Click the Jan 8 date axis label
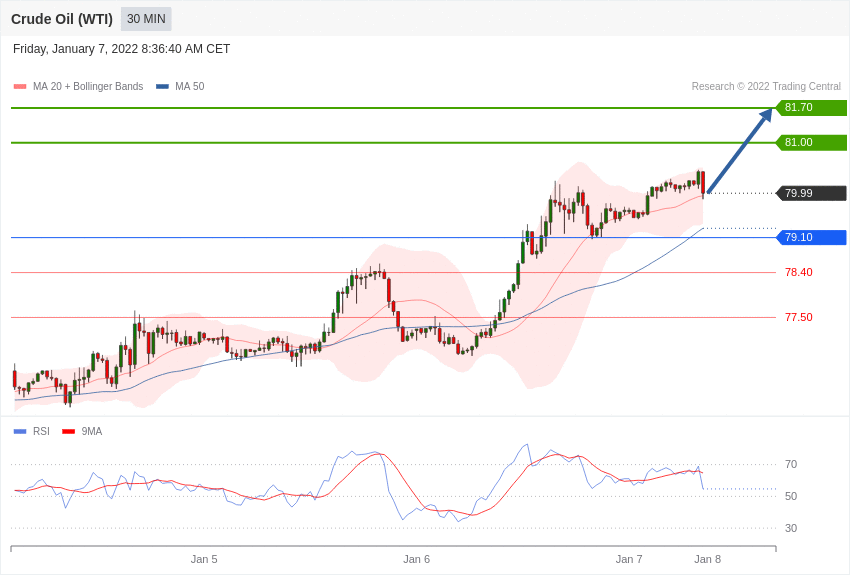Image resolution: width=850 pixels, height=576 pixels. (x=707, y=559)
